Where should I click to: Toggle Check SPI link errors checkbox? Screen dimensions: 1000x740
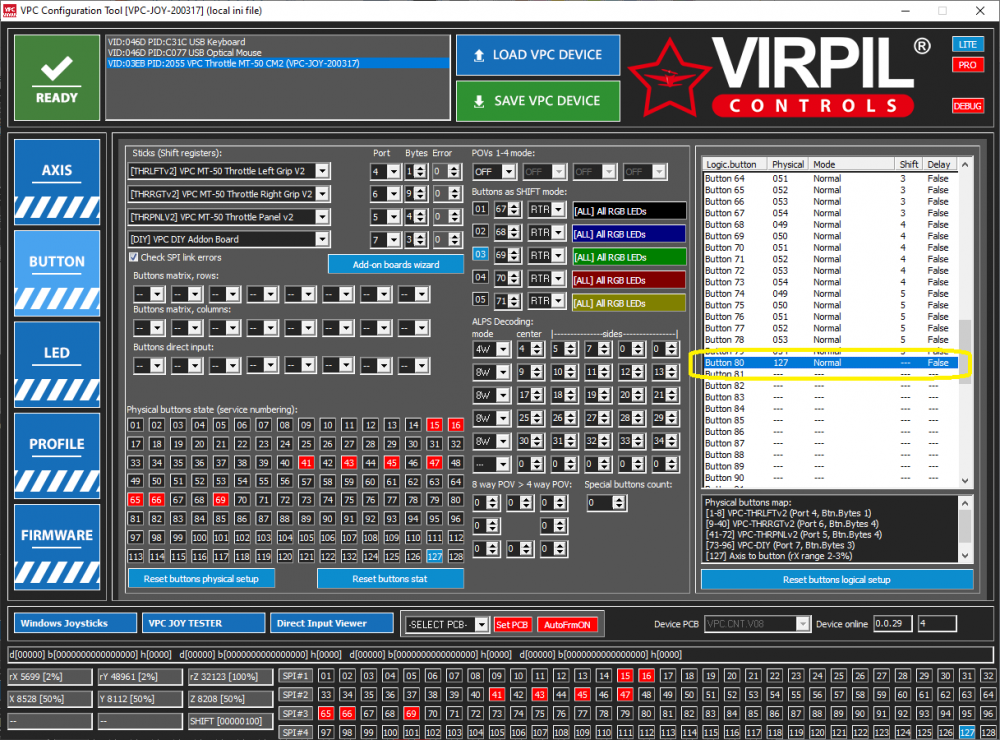point(133,257)
